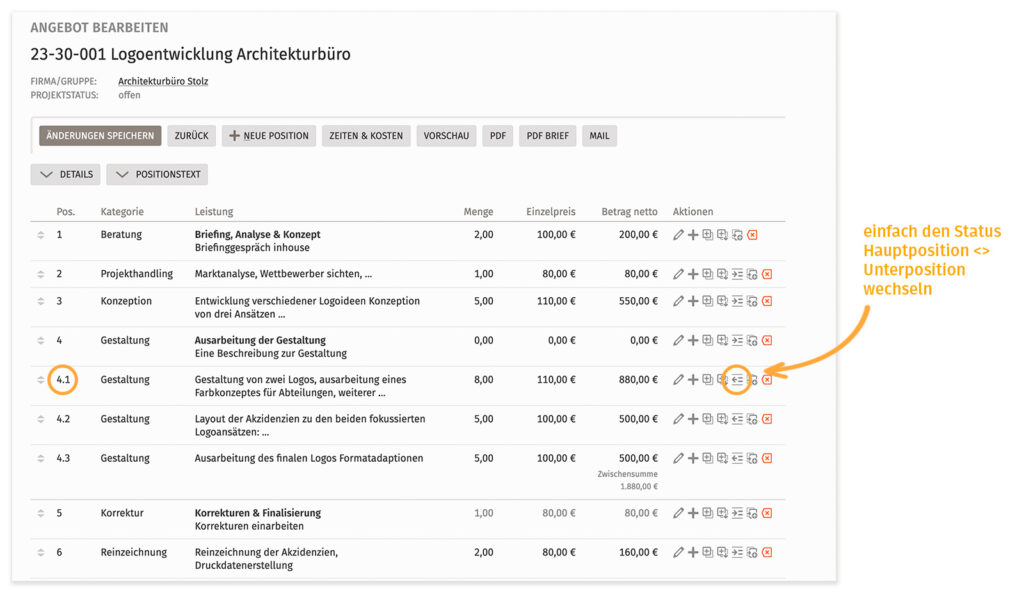The image size is (1024, 595).
Task: Expand the POSITIONSTEXT section
Action: [x=157, y=174]
